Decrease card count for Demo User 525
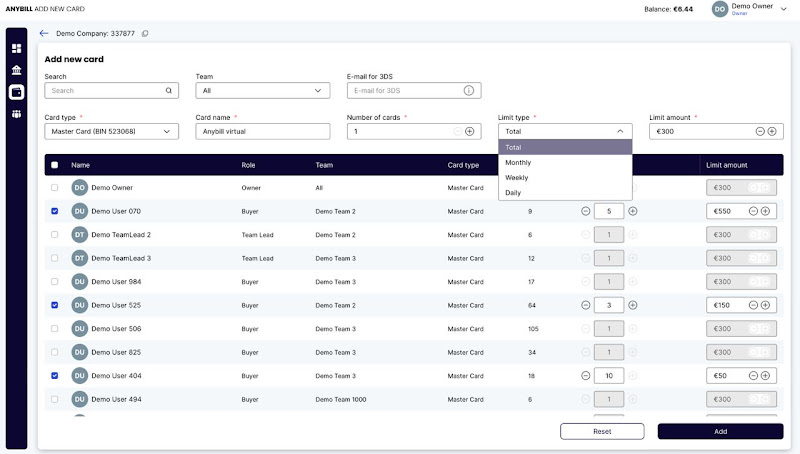This screenshot has width=800, height=454. 586,305
